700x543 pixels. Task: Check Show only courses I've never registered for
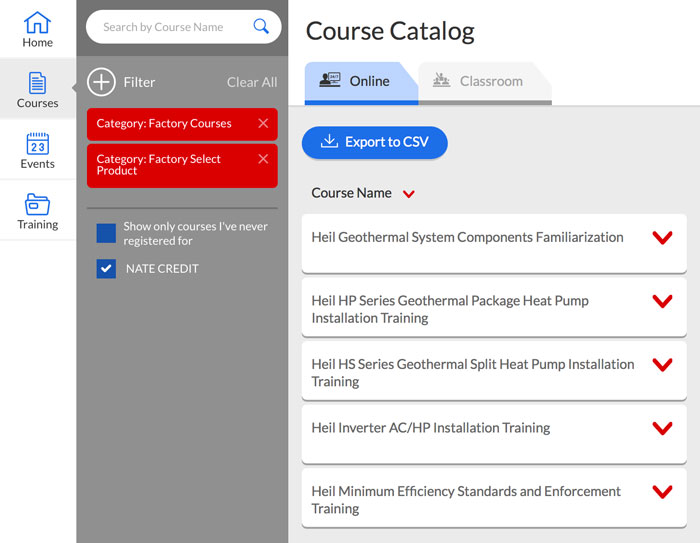tap(106, 233)
